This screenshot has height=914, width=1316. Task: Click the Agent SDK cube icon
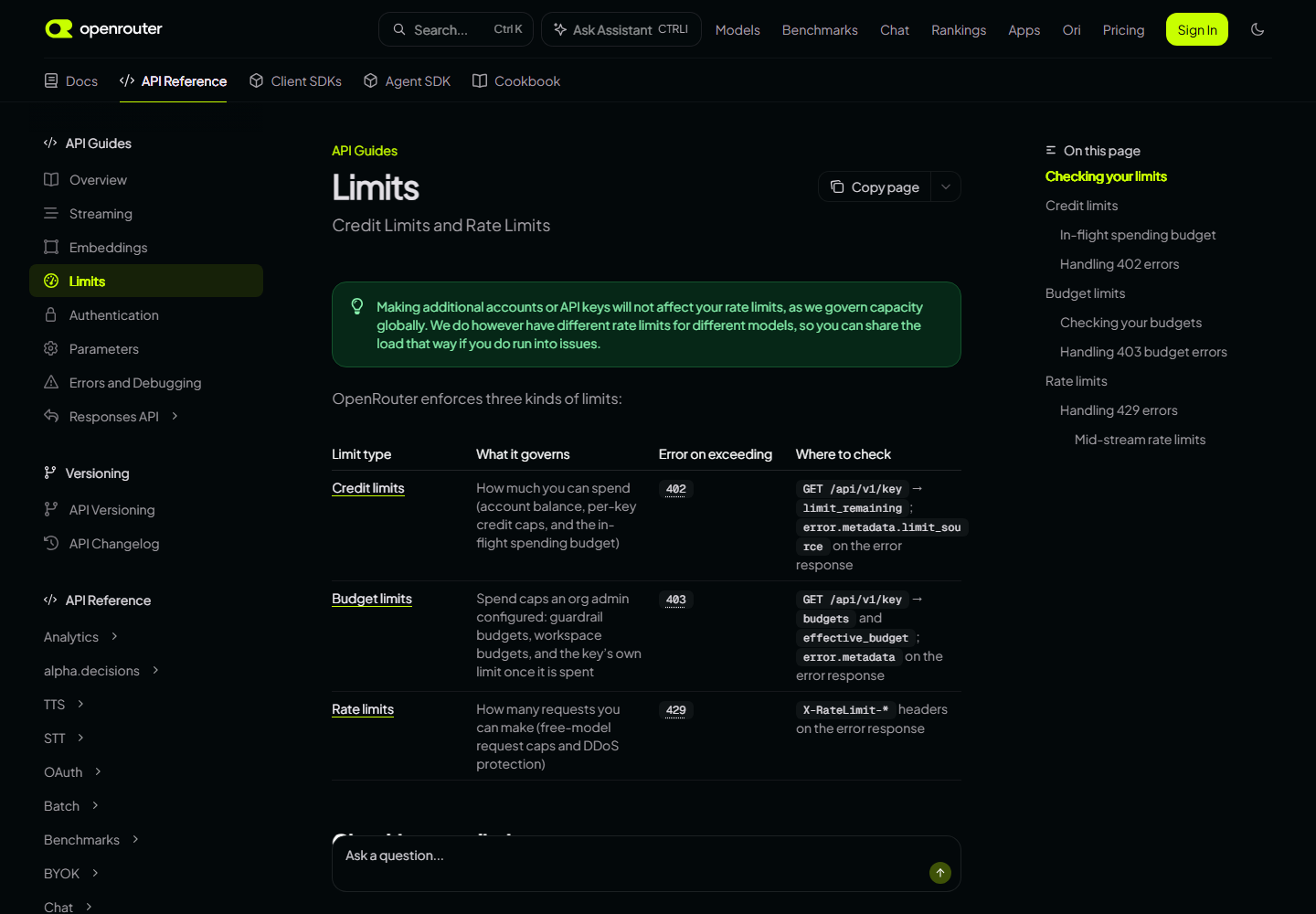pos(370,80)
